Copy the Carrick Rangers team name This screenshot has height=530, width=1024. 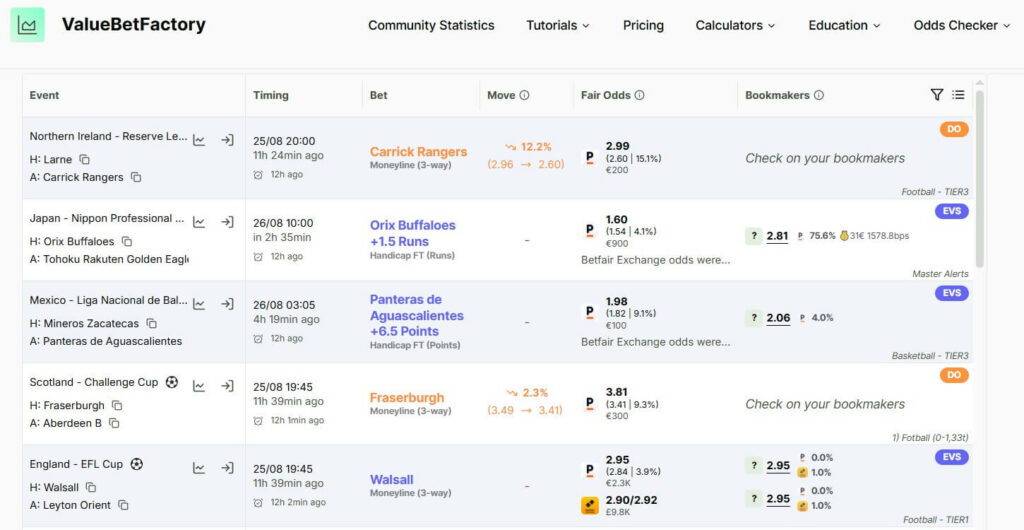(x=135, y=177)
